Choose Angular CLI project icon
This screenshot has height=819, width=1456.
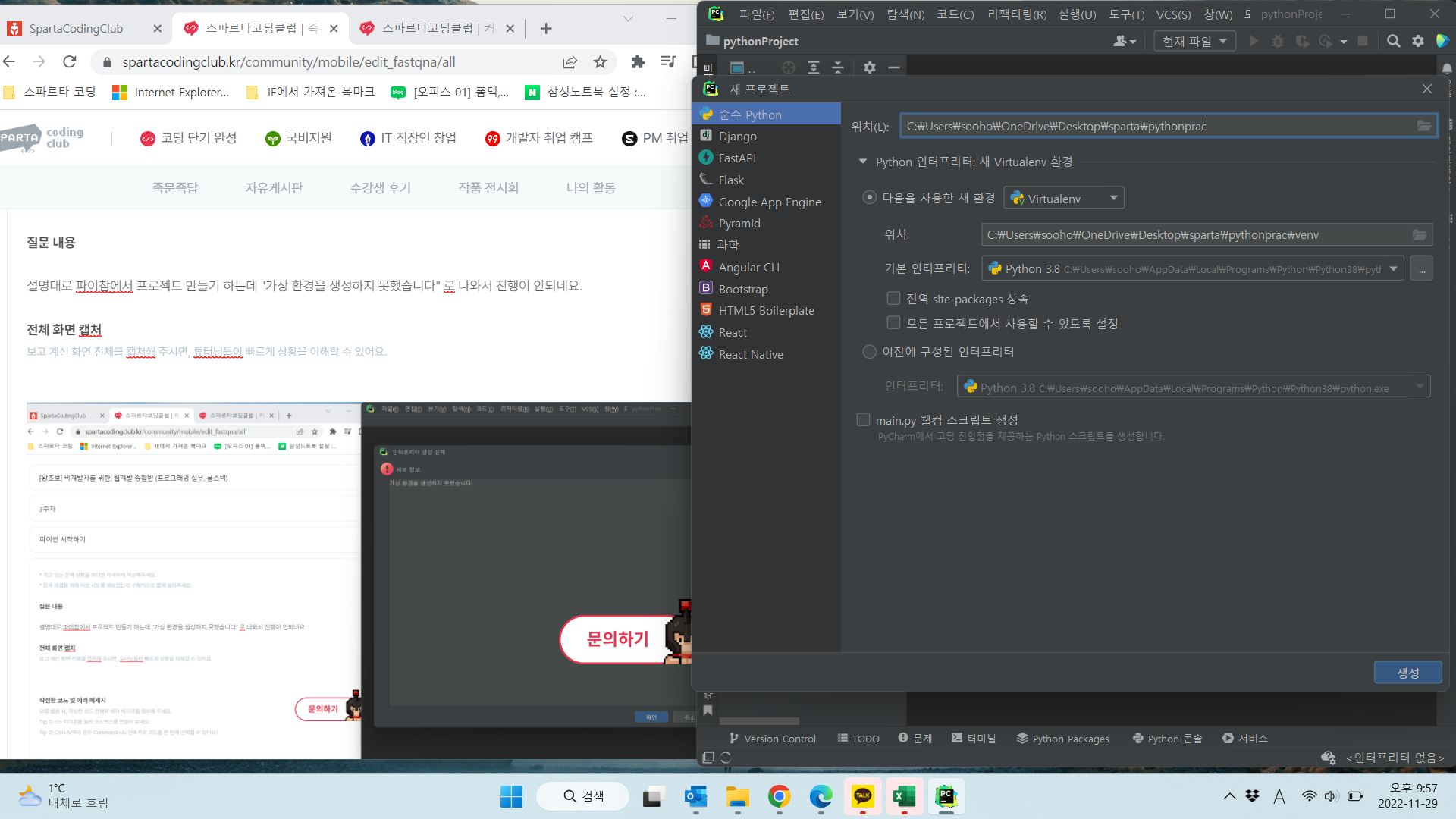point(706,266)
